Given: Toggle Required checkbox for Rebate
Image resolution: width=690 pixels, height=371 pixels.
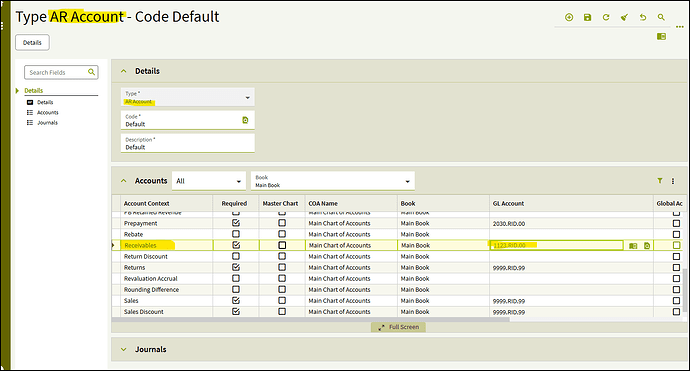Looking at the screenshot, I should point(236,234).
